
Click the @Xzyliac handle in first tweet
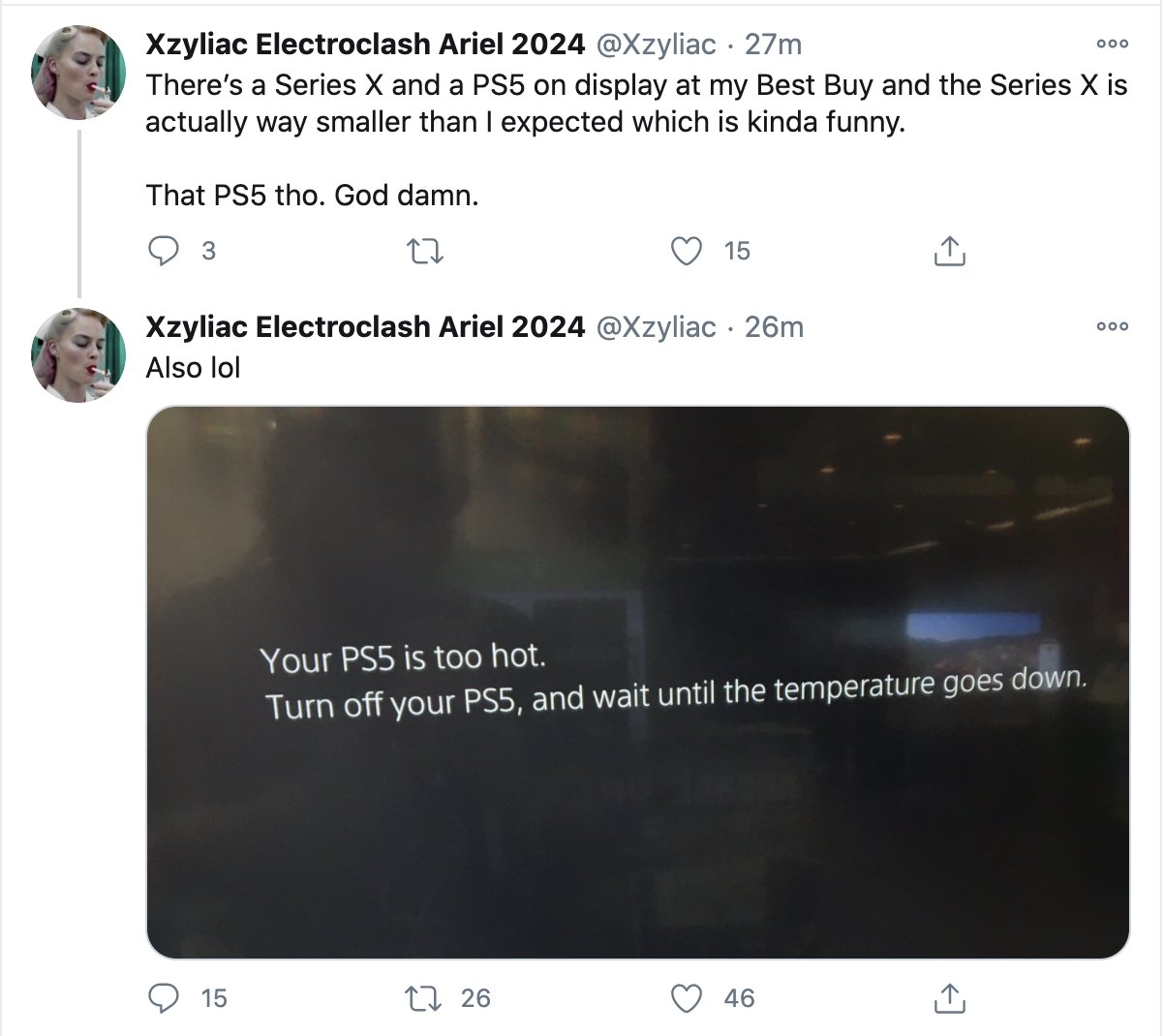click(x=656, y=45)
